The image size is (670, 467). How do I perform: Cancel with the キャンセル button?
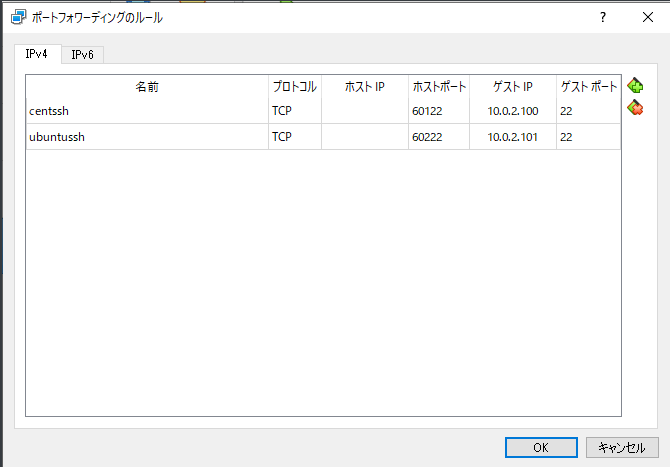[622, 447]
